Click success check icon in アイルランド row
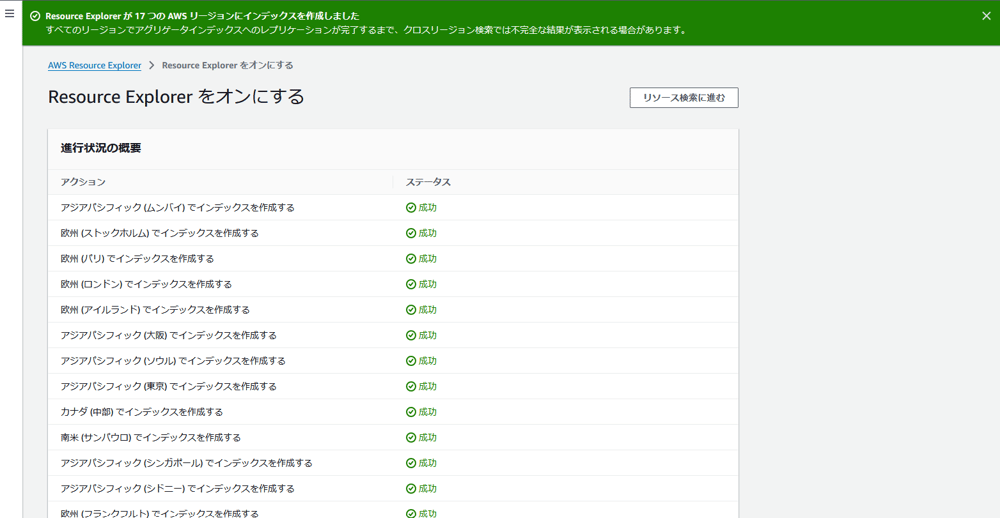The height and width of the screenshot is (518, 1000). (x=411, y=309)
